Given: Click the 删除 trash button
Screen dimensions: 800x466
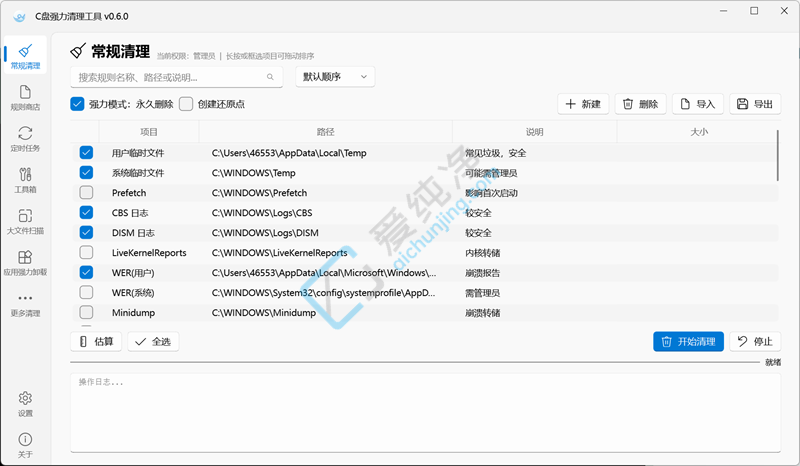Looking at the screenshot, I should 640,104.
